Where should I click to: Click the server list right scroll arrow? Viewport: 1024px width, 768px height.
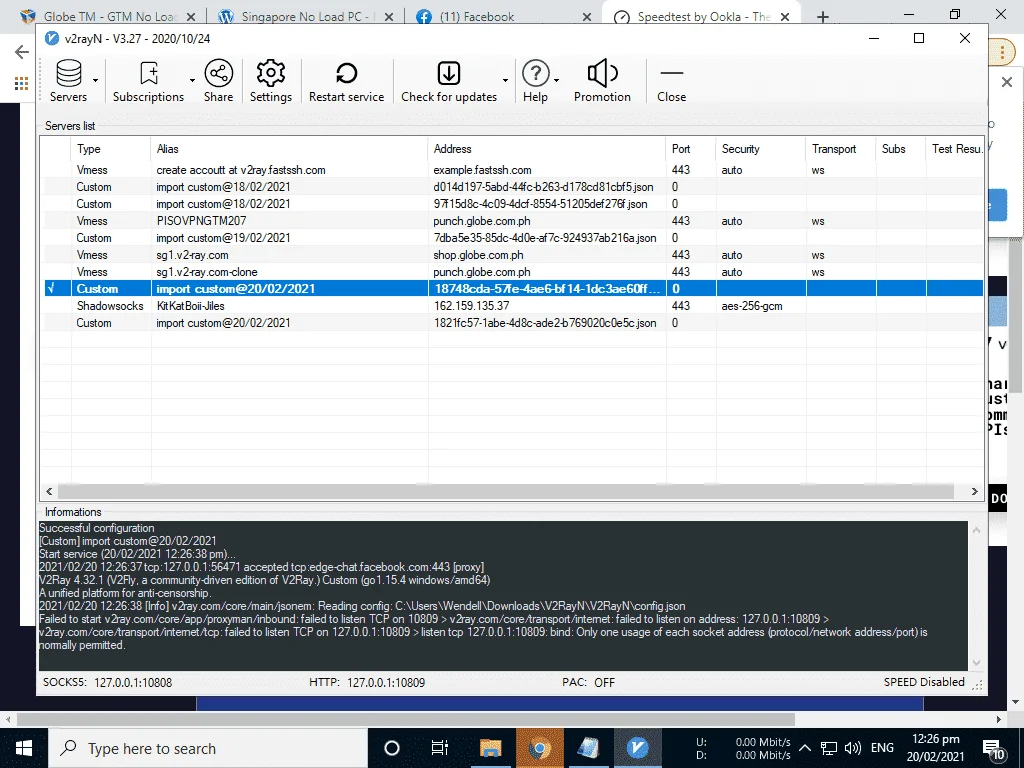[974, 491]
